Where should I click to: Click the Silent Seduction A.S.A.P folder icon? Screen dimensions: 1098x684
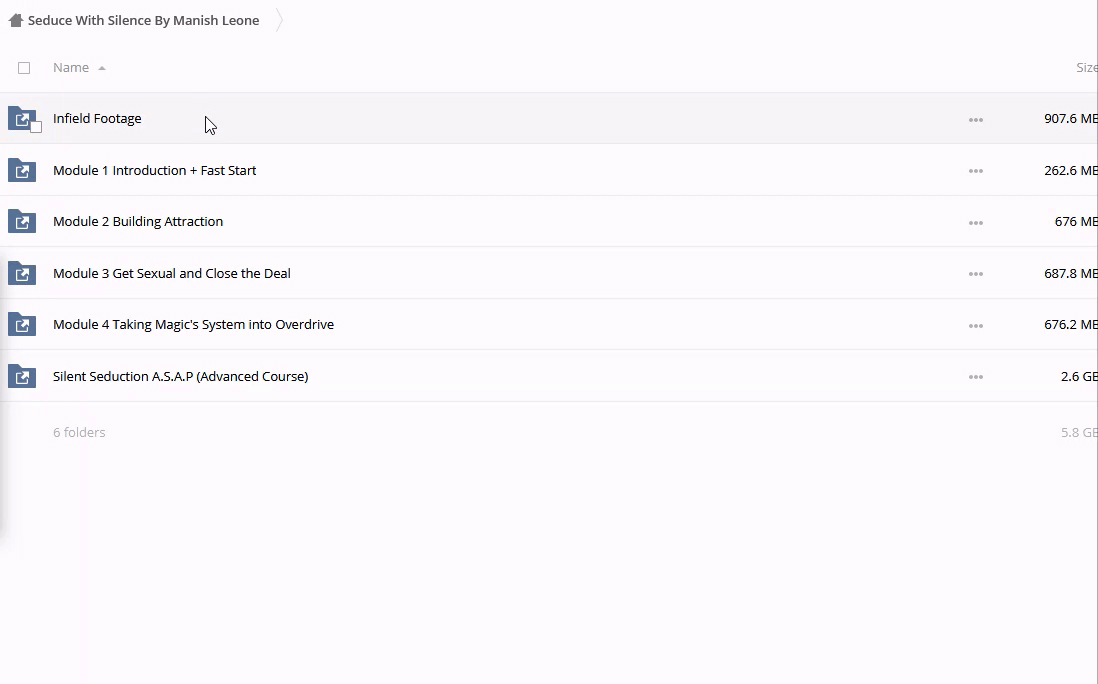[x=22, y=377]
